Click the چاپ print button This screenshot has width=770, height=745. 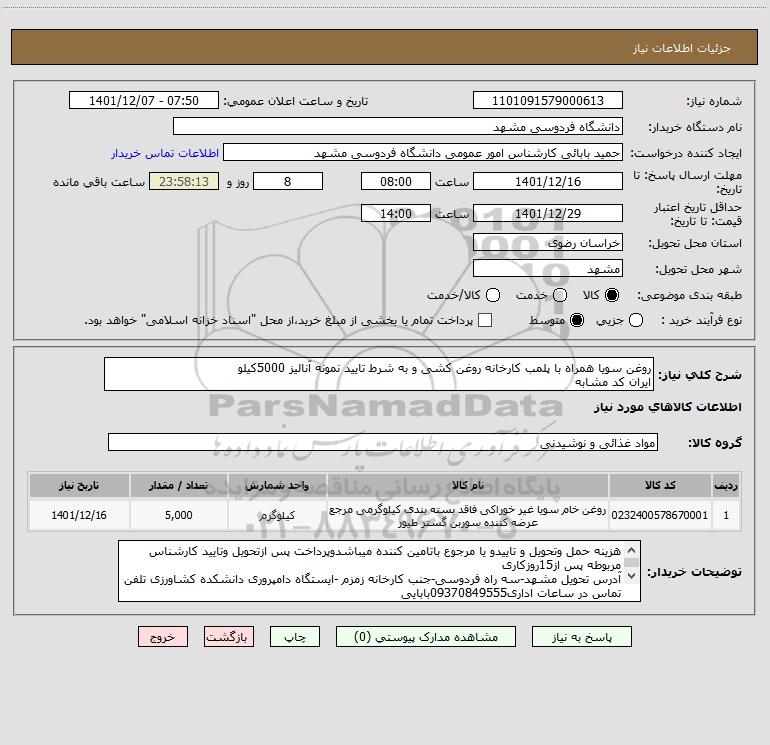click(295, 637)
